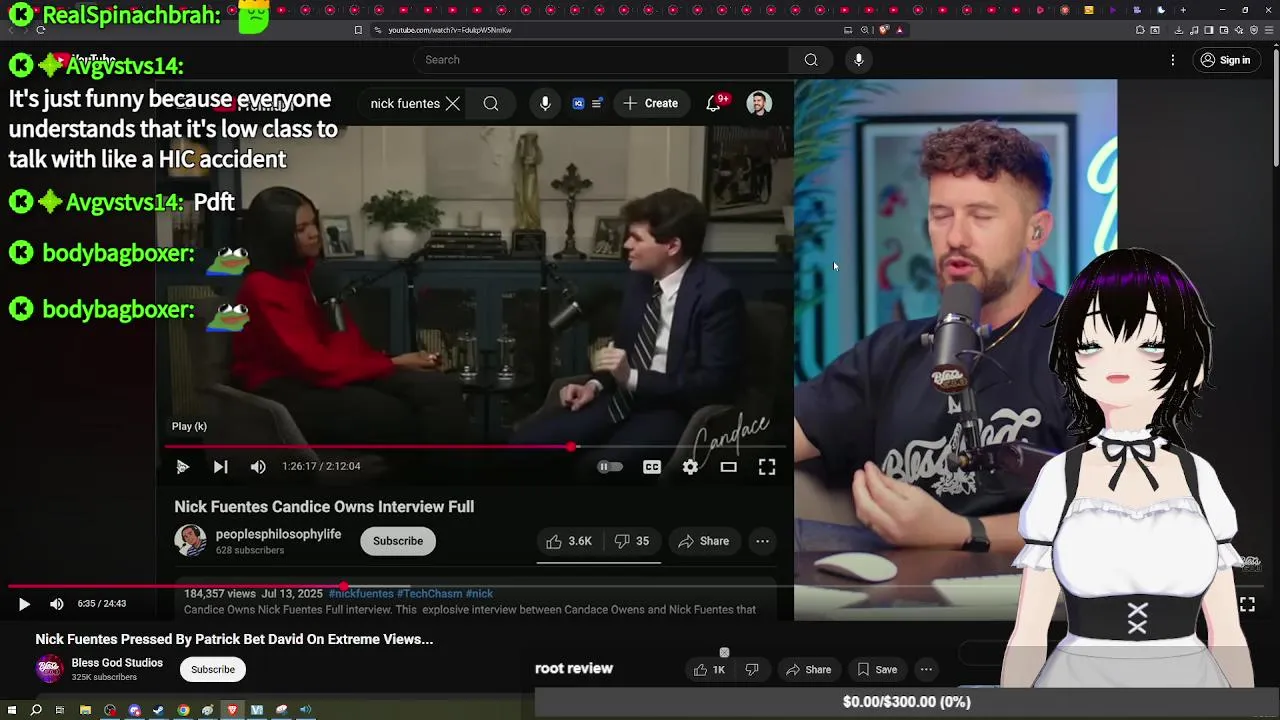Enter fullscreen on the outer video player

point(1247,604)
